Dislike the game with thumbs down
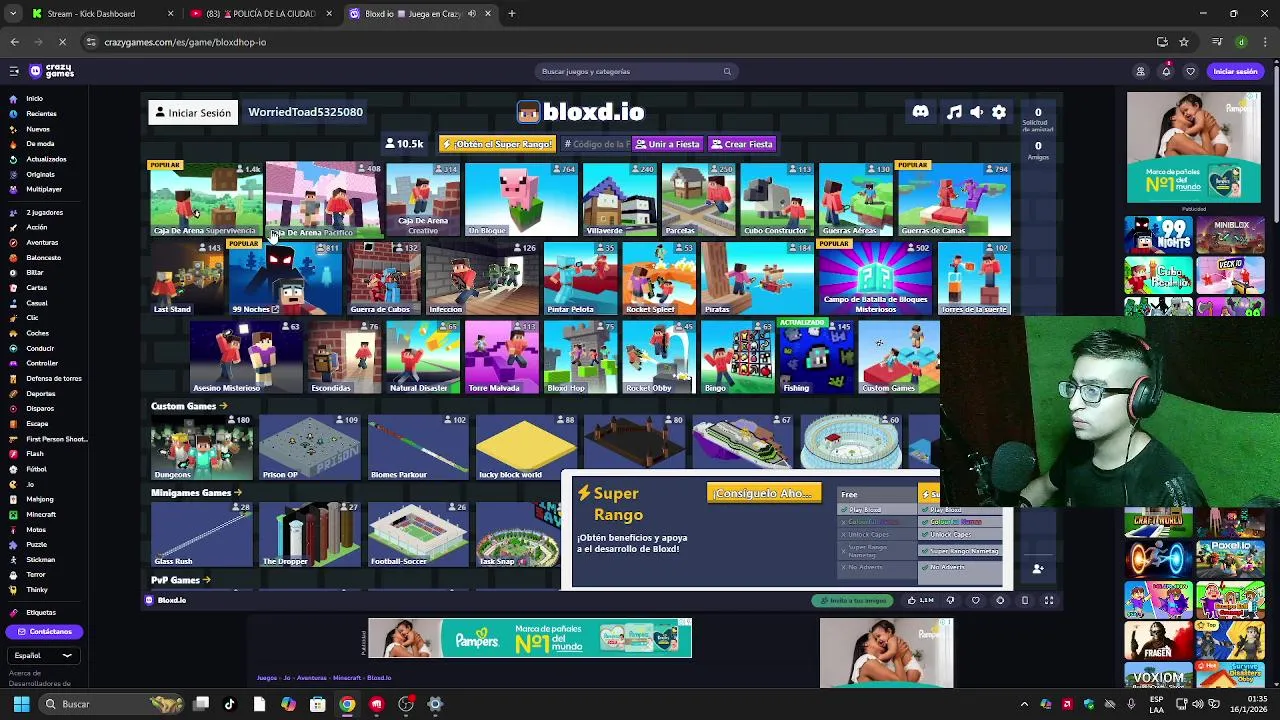 950,600
